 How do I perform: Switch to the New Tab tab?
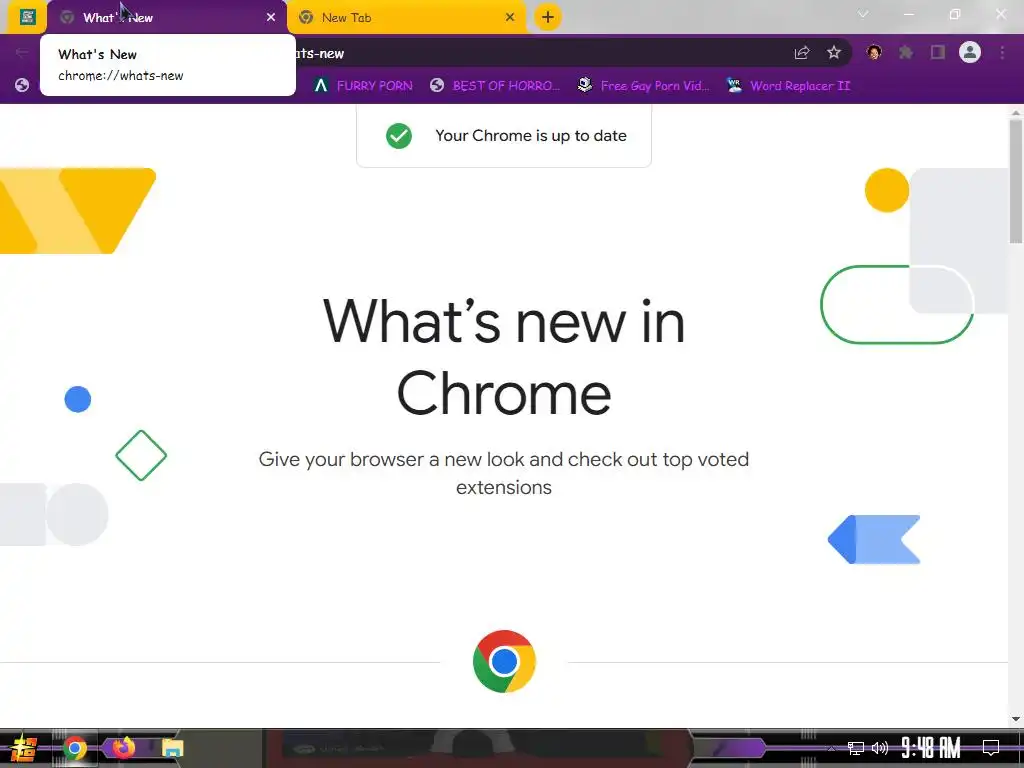point(406,18)
